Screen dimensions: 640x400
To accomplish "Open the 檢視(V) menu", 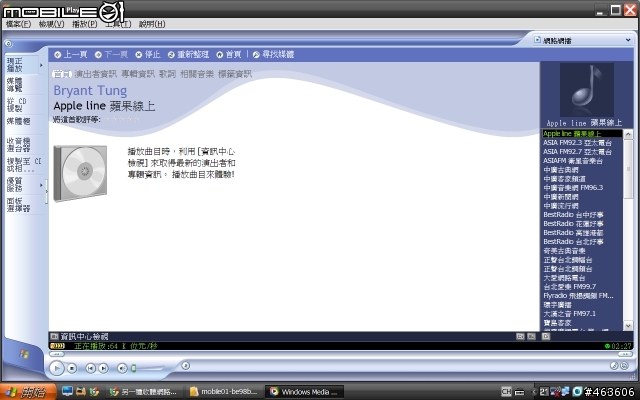I will click(51, 24).
